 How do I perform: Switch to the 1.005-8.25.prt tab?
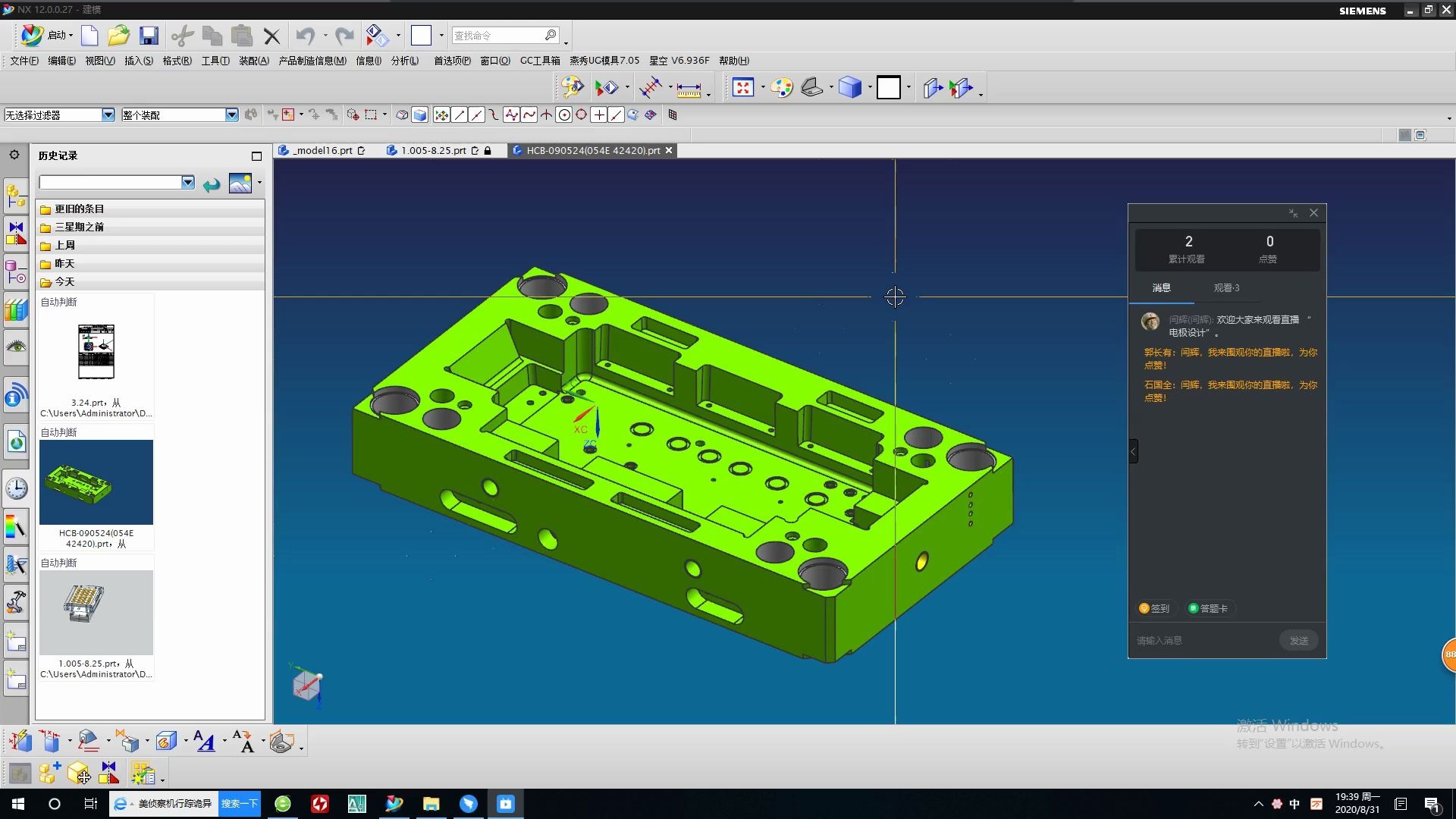(433, 150)
